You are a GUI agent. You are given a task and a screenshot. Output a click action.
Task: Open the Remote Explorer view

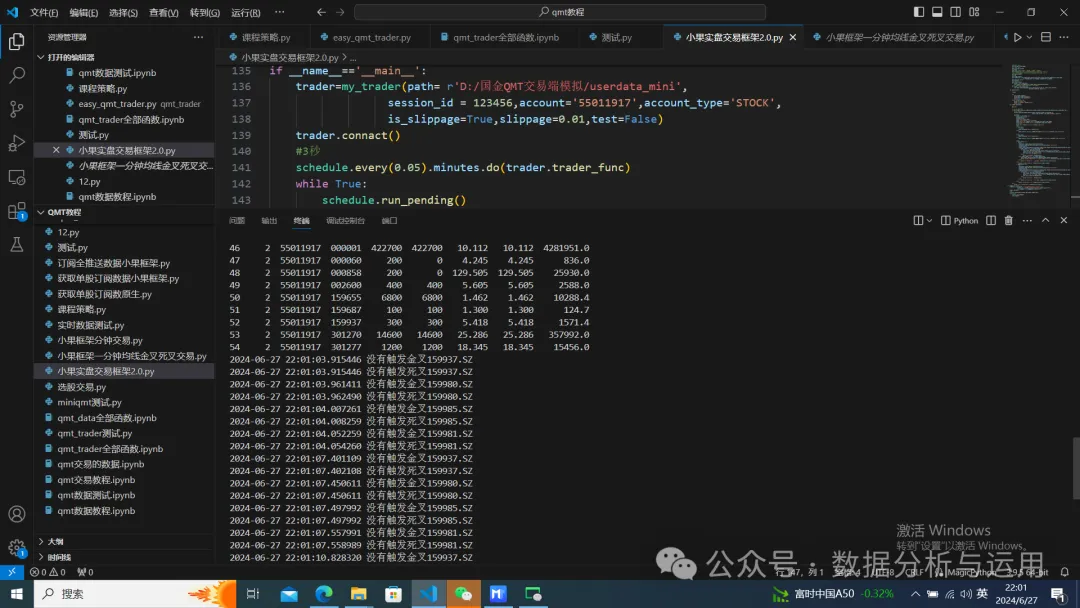(17, 177)
